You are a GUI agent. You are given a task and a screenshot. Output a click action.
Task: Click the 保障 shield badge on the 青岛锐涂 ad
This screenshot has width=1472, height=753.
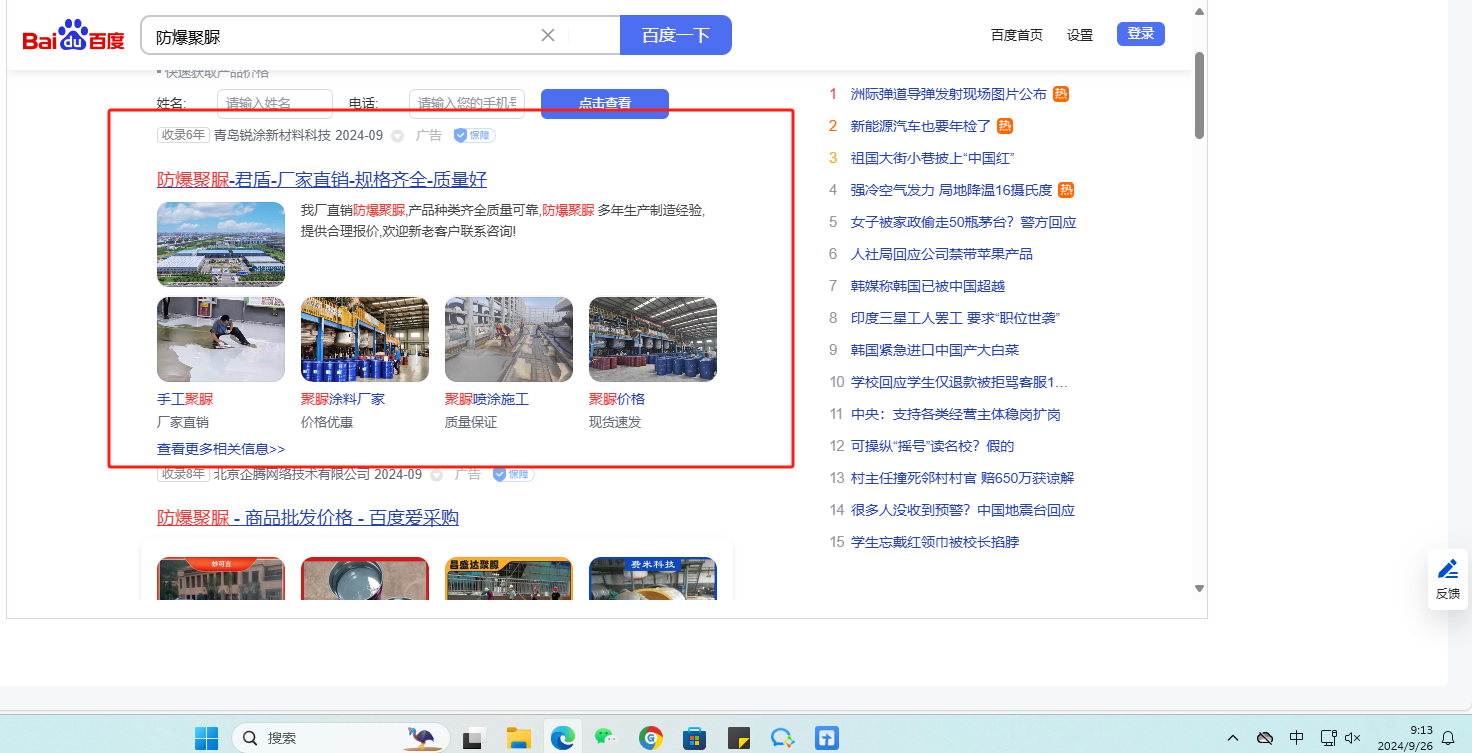pos(474,135)
